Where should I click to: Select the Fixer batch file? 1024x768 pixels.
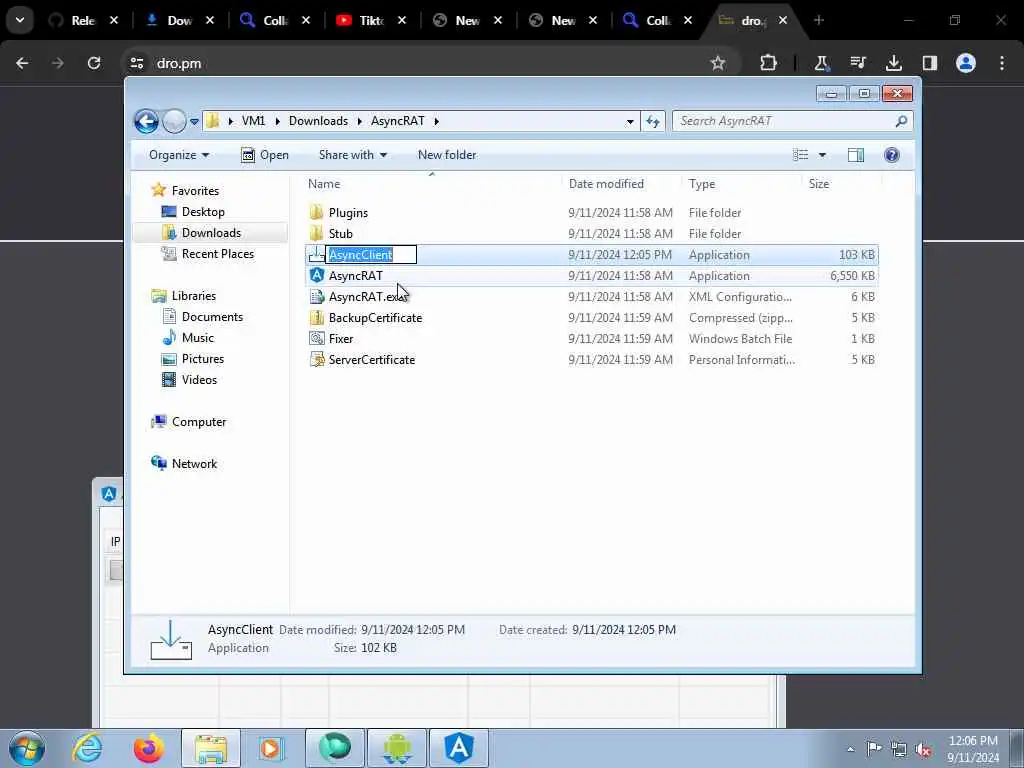coord(340,338)
